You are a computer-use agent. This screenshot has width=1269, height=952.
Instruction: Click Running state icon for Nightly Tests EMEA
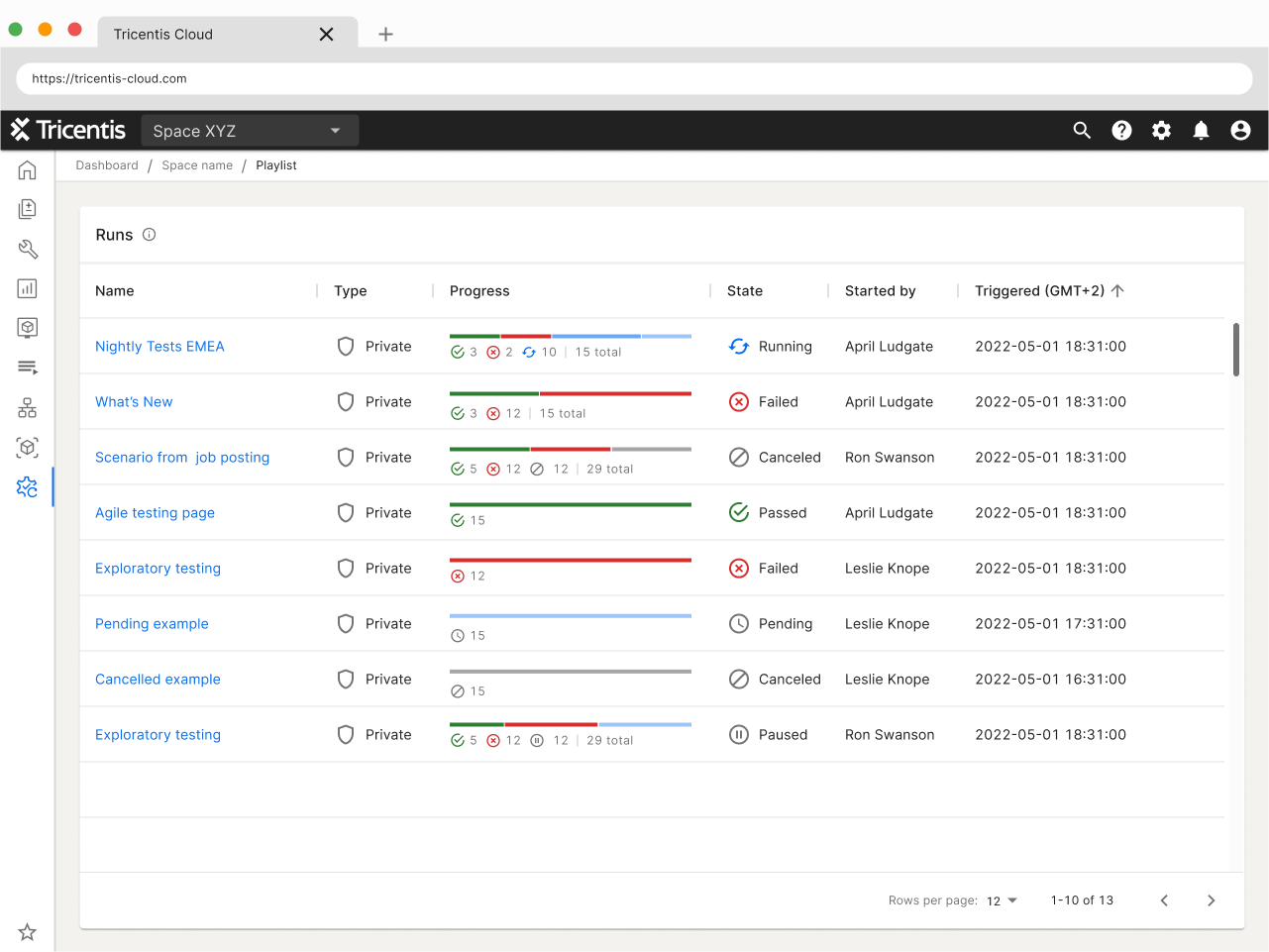[x=739, y=346]
